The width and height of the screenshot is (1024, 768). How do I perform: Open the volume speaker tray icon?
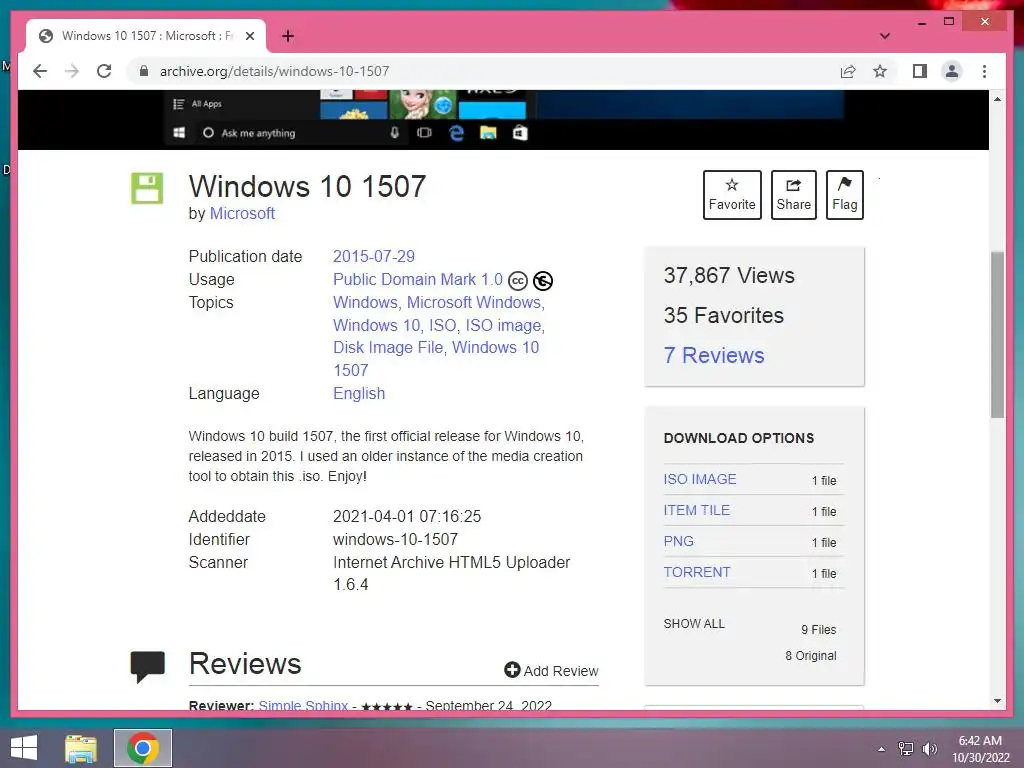tap(929, 749)
